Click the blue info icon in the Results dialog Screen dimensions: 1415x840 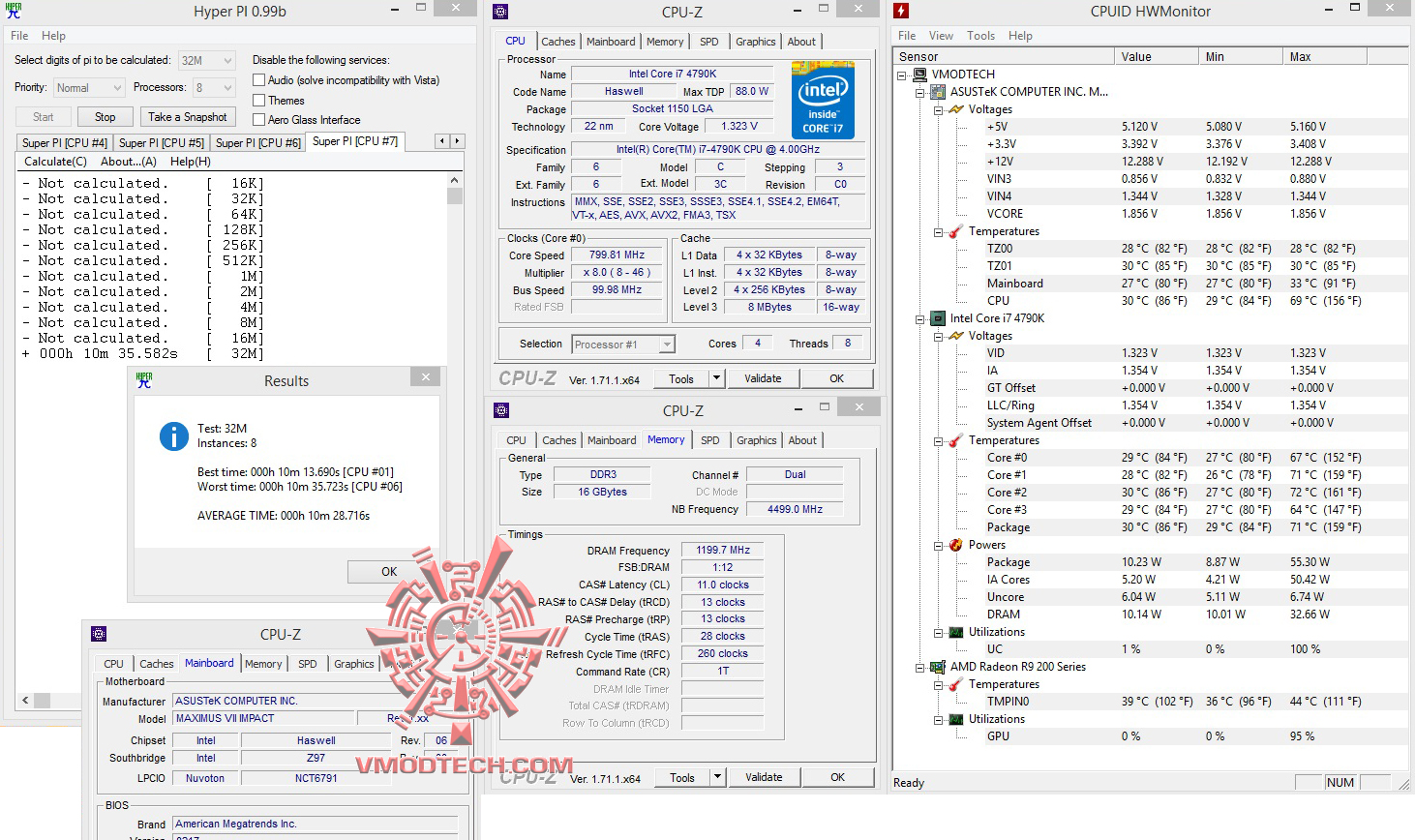click(x=173, y=436)
